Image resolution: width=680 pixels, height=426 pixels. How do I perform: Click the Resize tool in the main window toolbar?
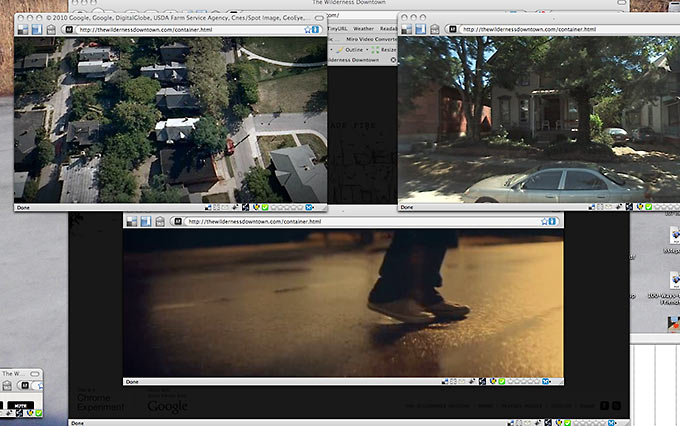[x=384, y=50]
